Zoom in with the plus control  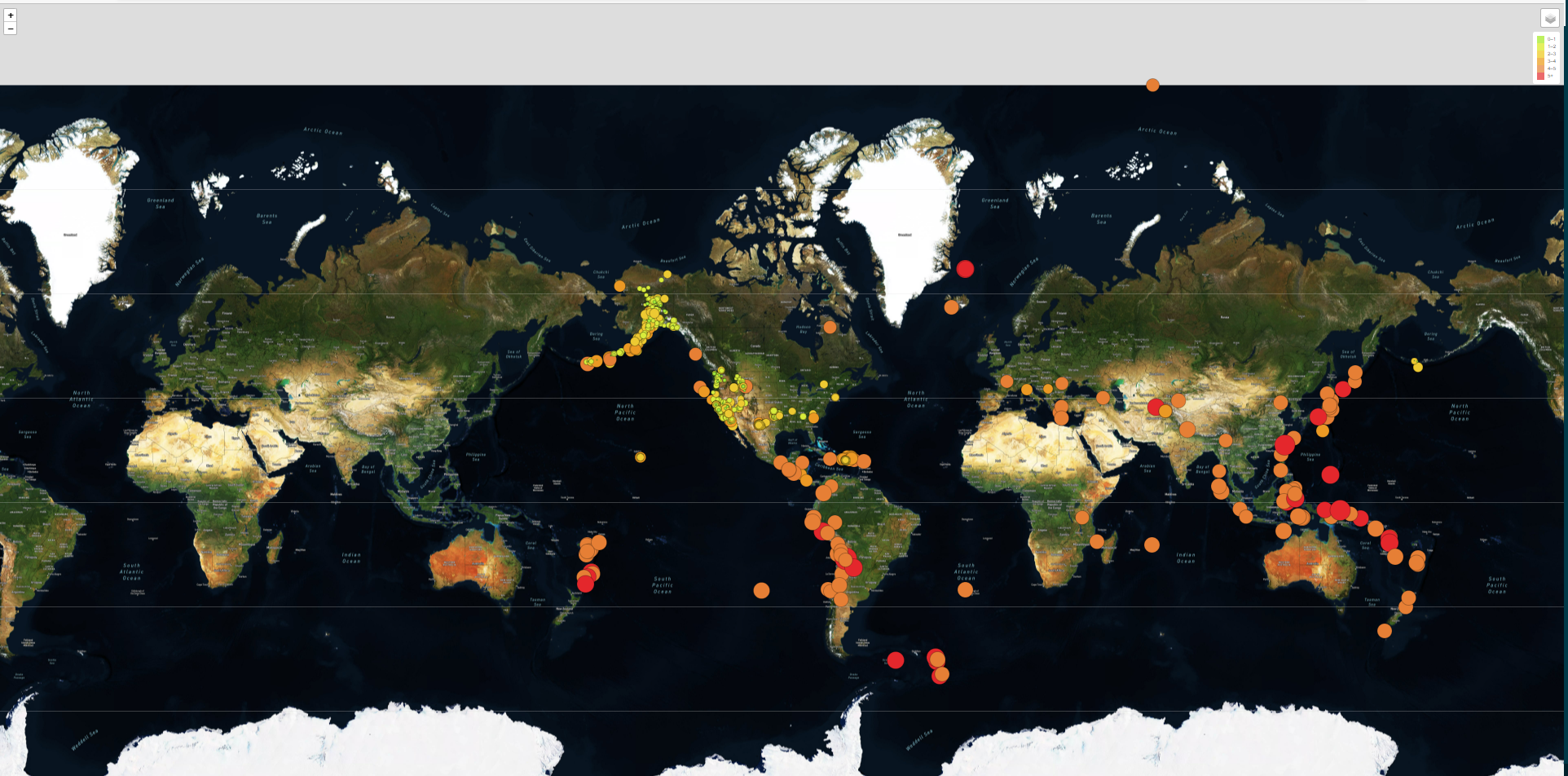[10, 15]
